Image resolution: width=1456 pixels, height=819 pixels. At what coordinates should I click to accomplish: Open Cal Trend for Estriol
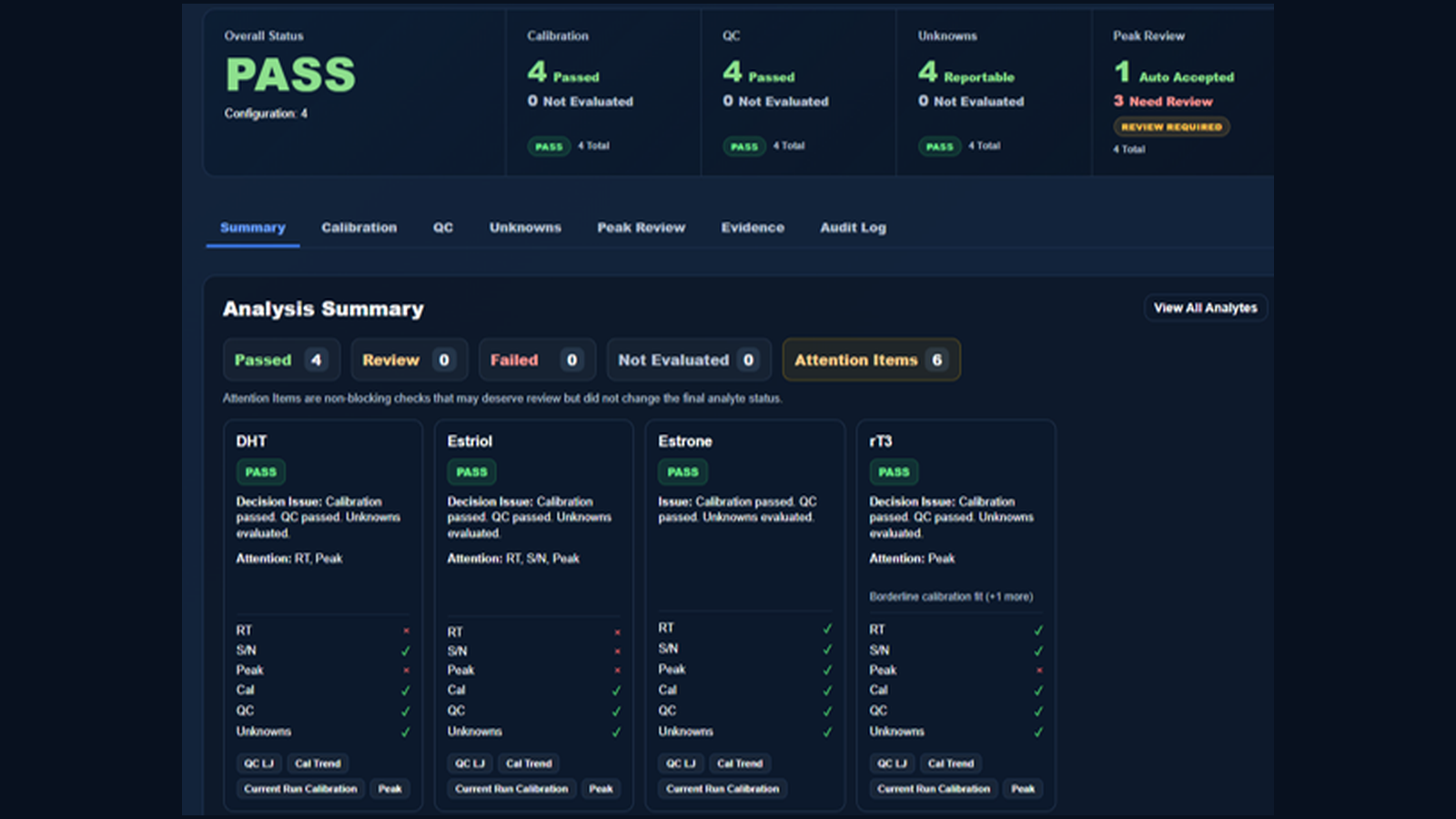click(x=529, y=763)
